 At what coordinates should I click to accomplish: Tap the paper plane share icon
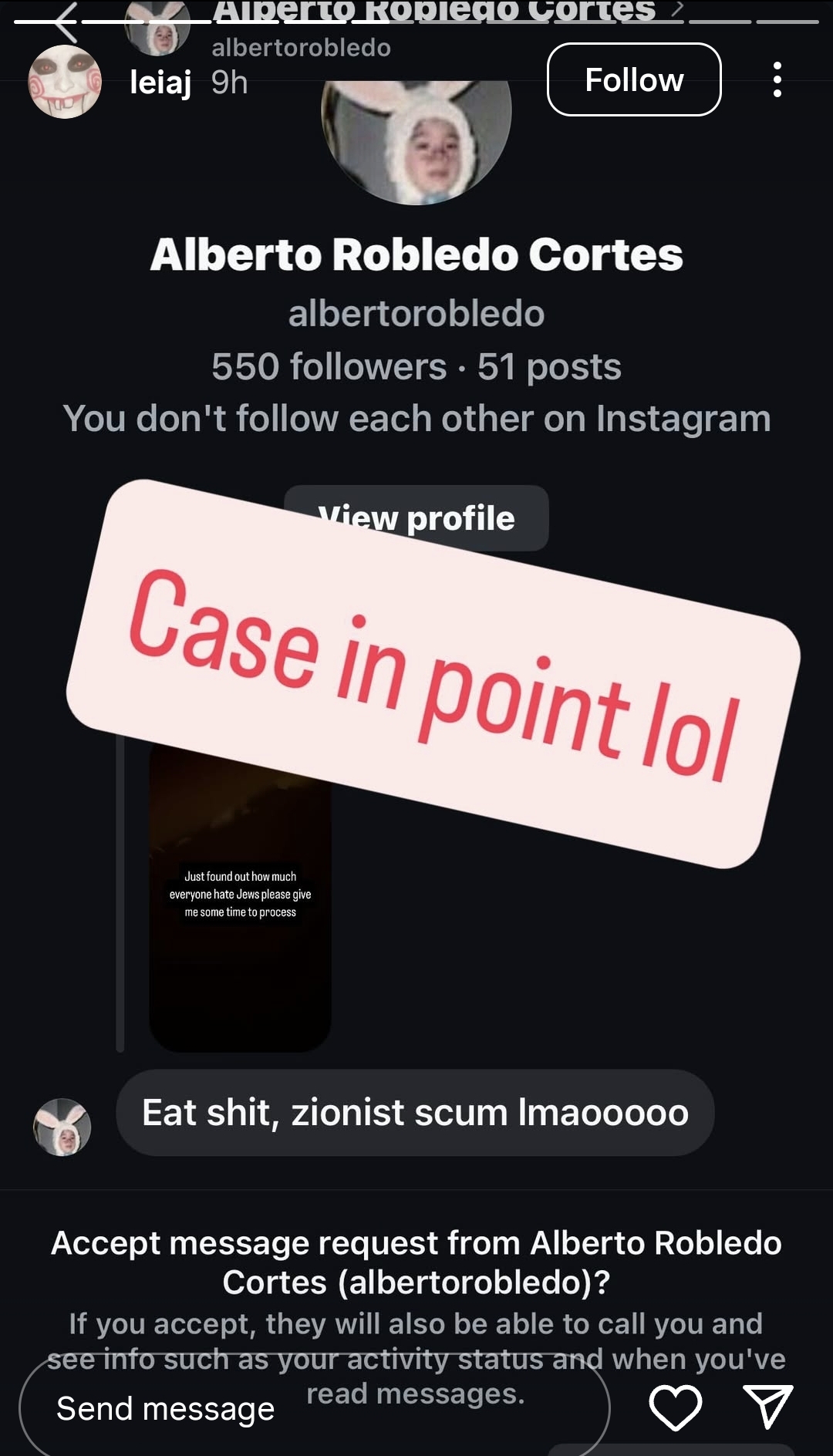[767, 1407]
